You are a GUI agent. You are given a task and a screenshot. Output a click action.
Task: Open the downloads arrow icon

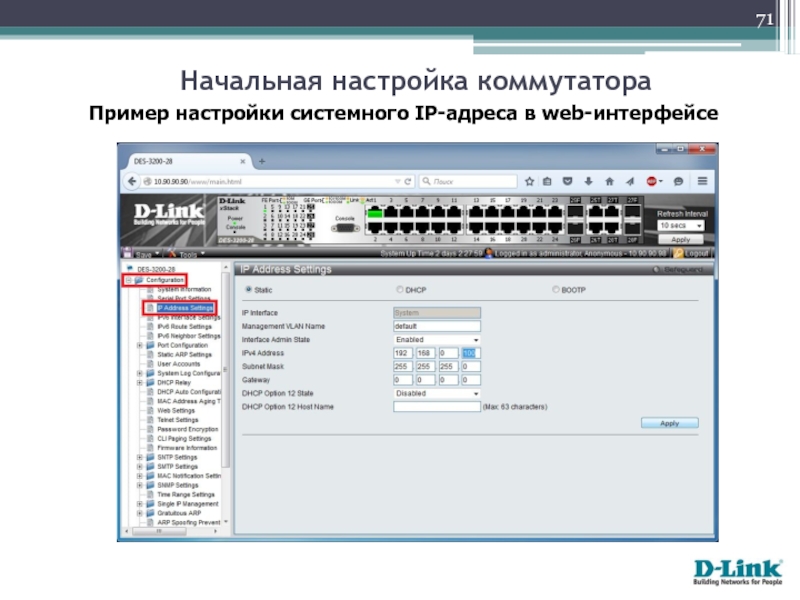[x=588, y=182]
